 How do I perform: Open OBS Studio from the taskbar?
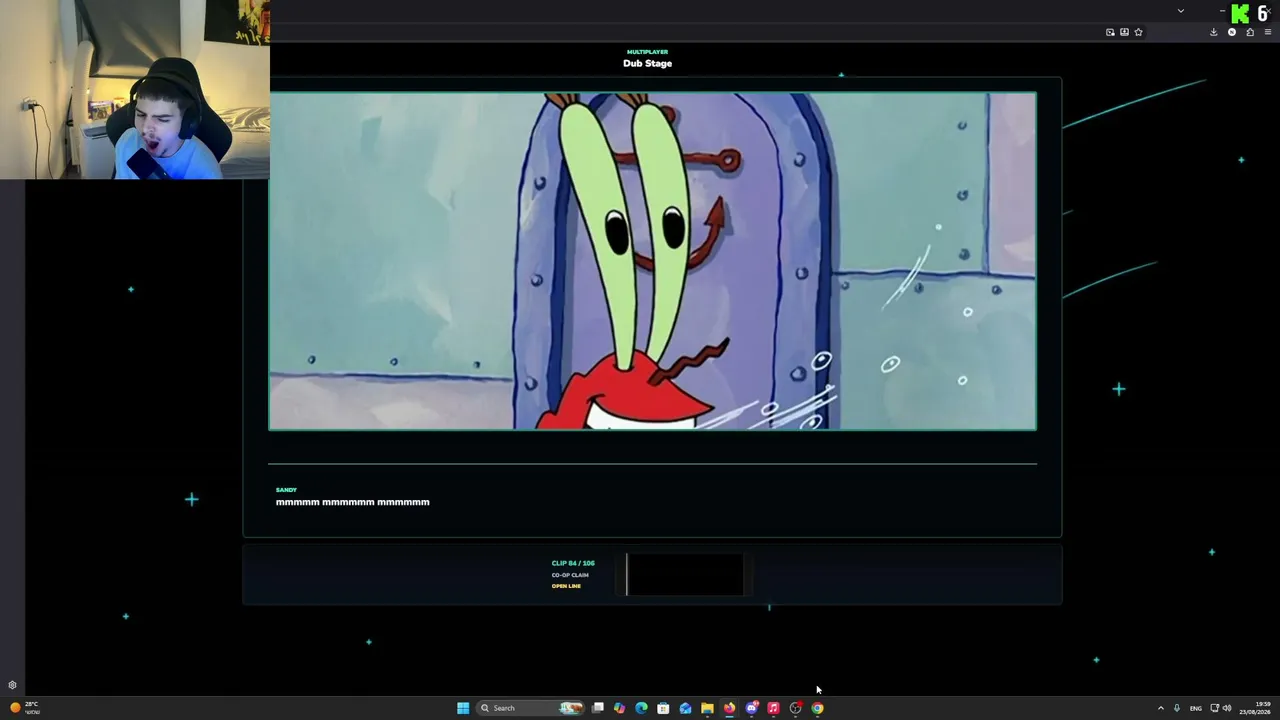click(x=795, y=708)
